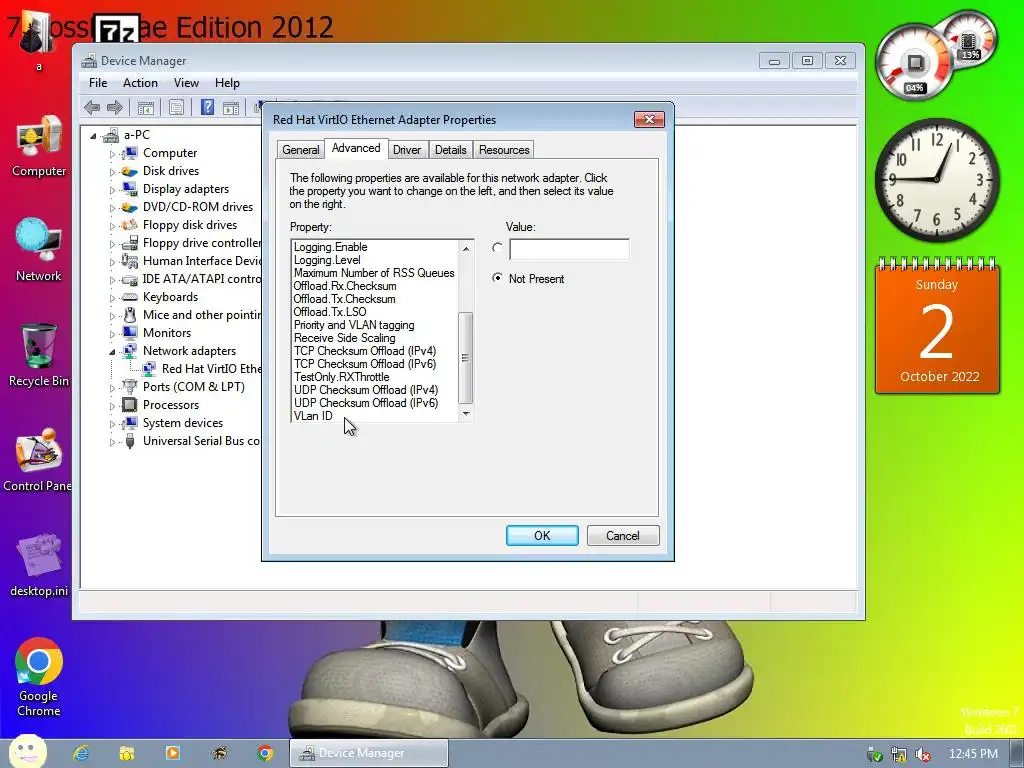Click the Properties toolbar icon in Device Manager
Viewport: 1024px width, 768px height.
[x=176, y=108]
